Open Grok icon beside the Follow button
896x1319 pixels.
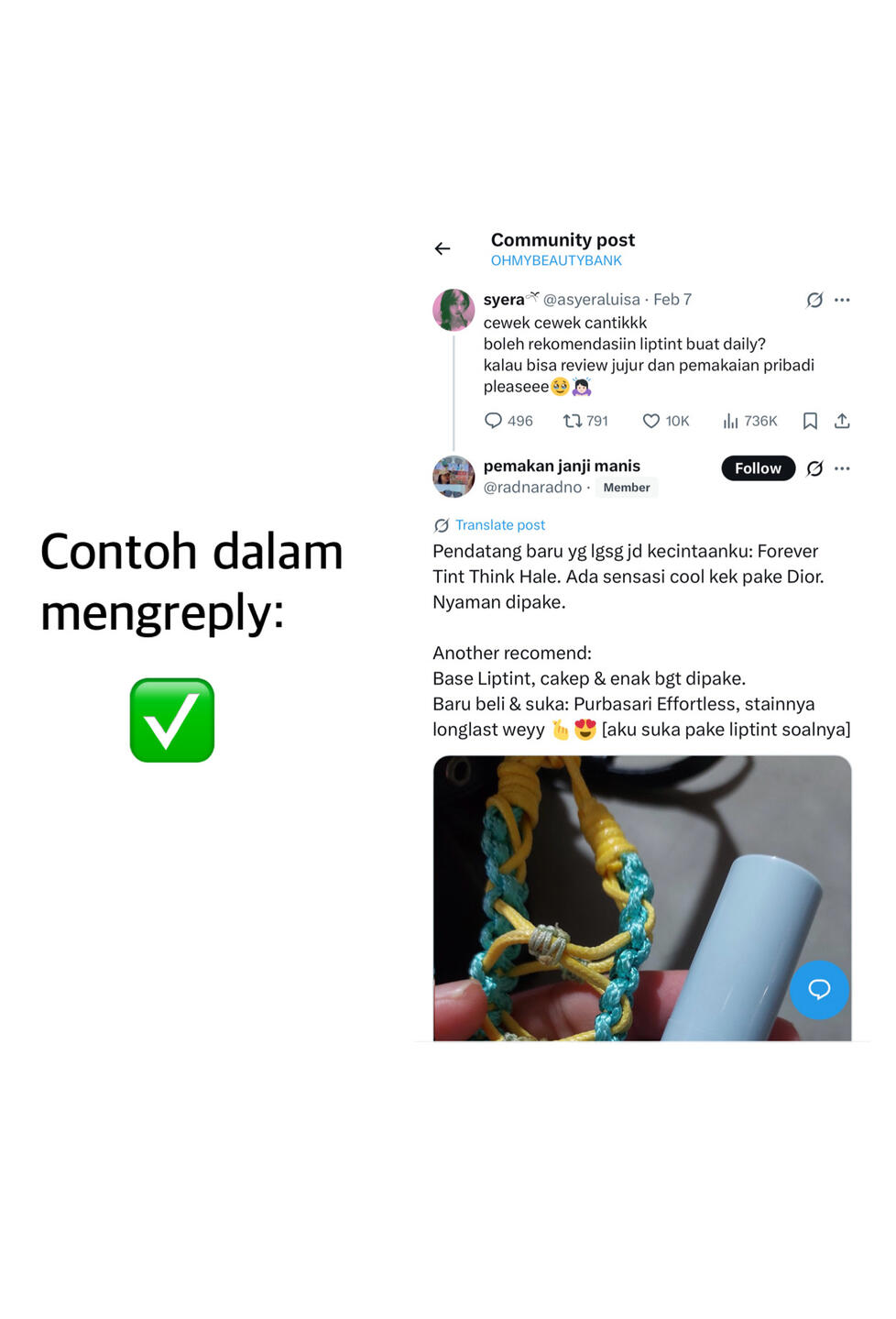point(814,468)
